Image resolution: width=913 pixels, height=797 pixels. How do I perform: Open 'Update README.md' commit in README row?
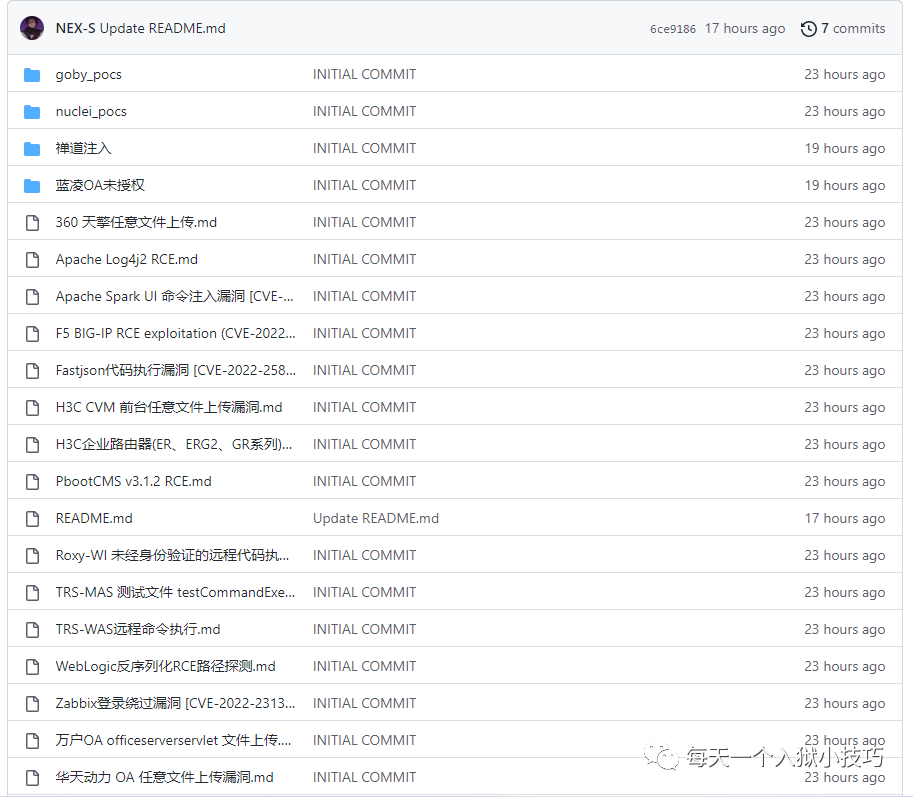tap(376, 518)
